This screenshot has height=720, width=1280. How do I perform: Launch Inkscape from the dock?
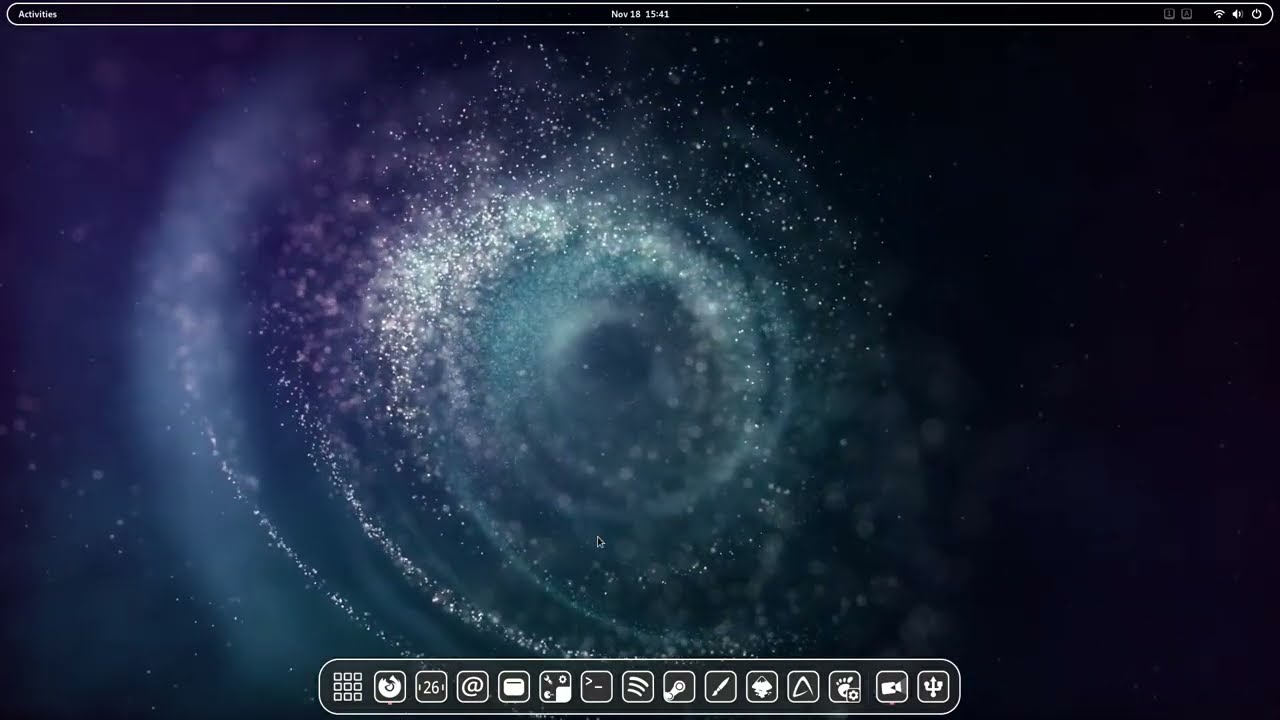762,687
